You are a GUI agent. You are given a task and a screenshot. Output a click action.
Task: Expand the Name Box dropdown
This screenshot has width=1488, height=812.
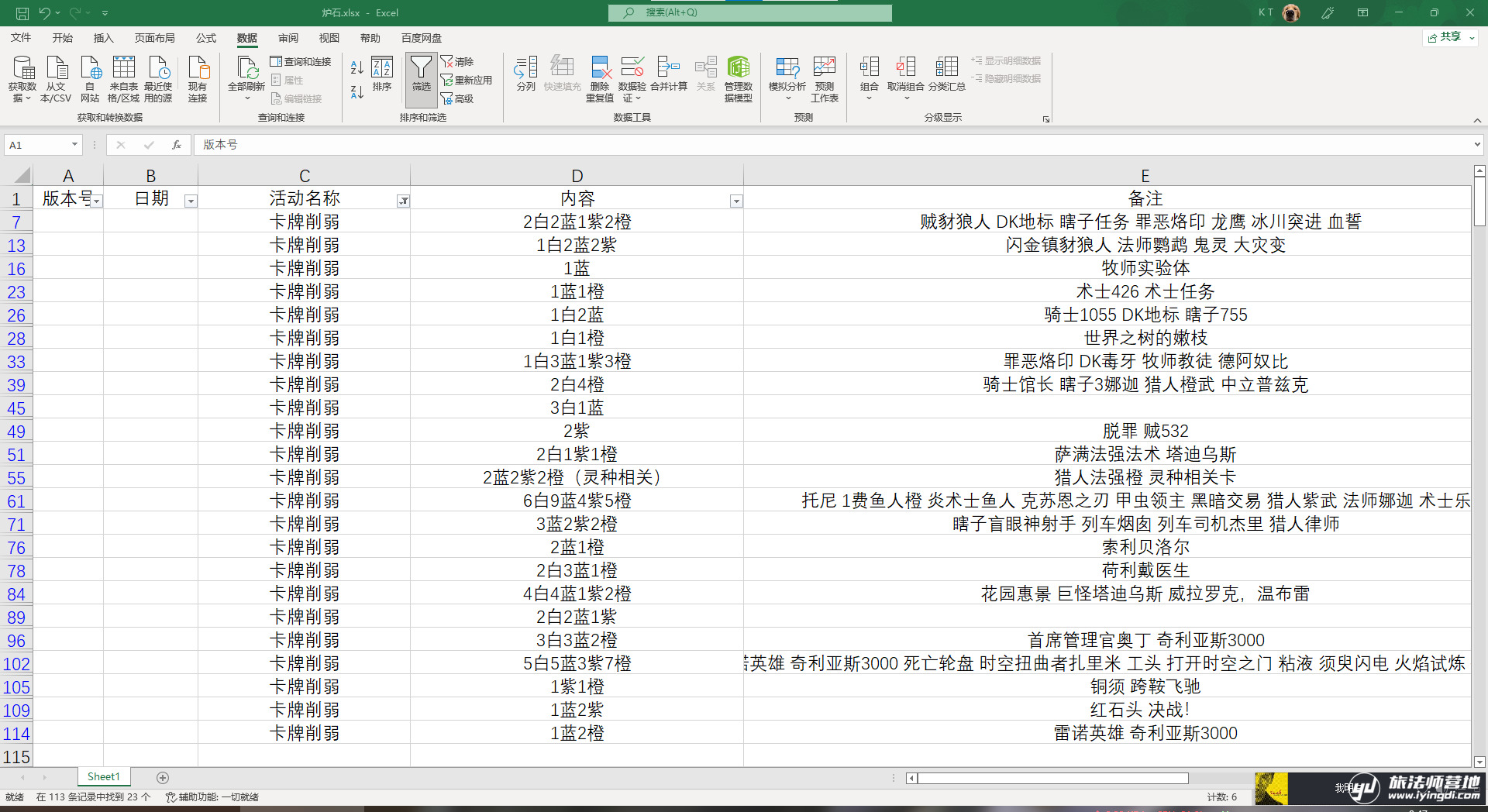[74, 145]
